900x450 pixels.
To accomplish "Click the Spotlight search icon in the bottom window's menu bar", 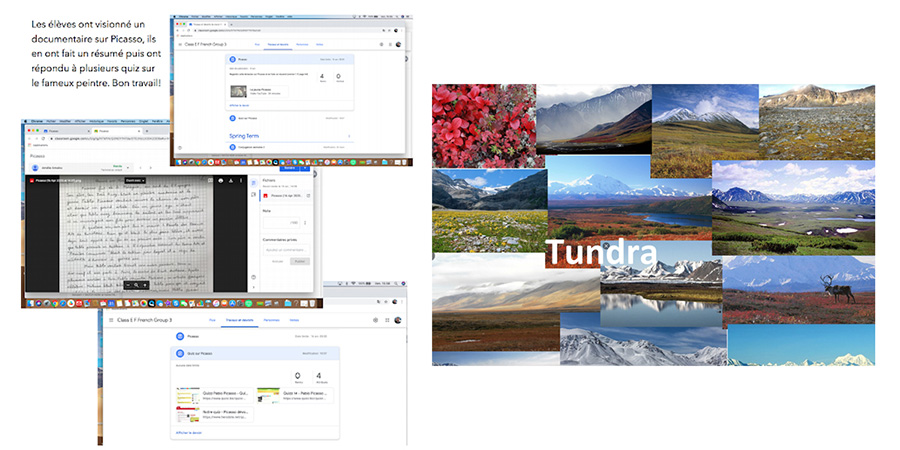I will (x=397, y=284).
